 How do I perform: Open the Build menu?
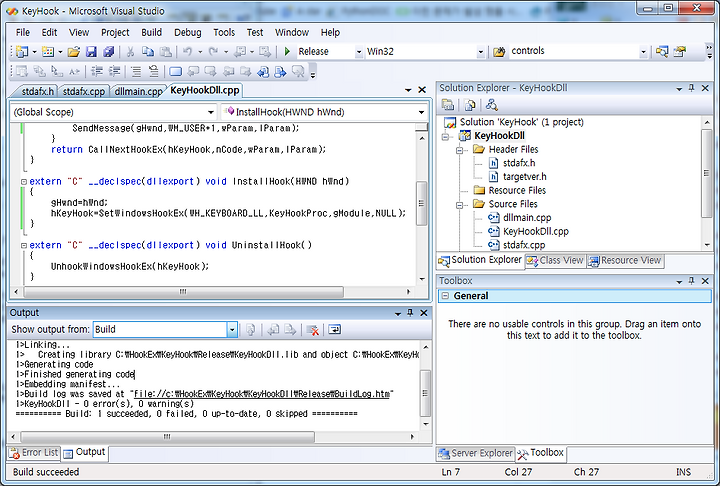coord(152,32)
